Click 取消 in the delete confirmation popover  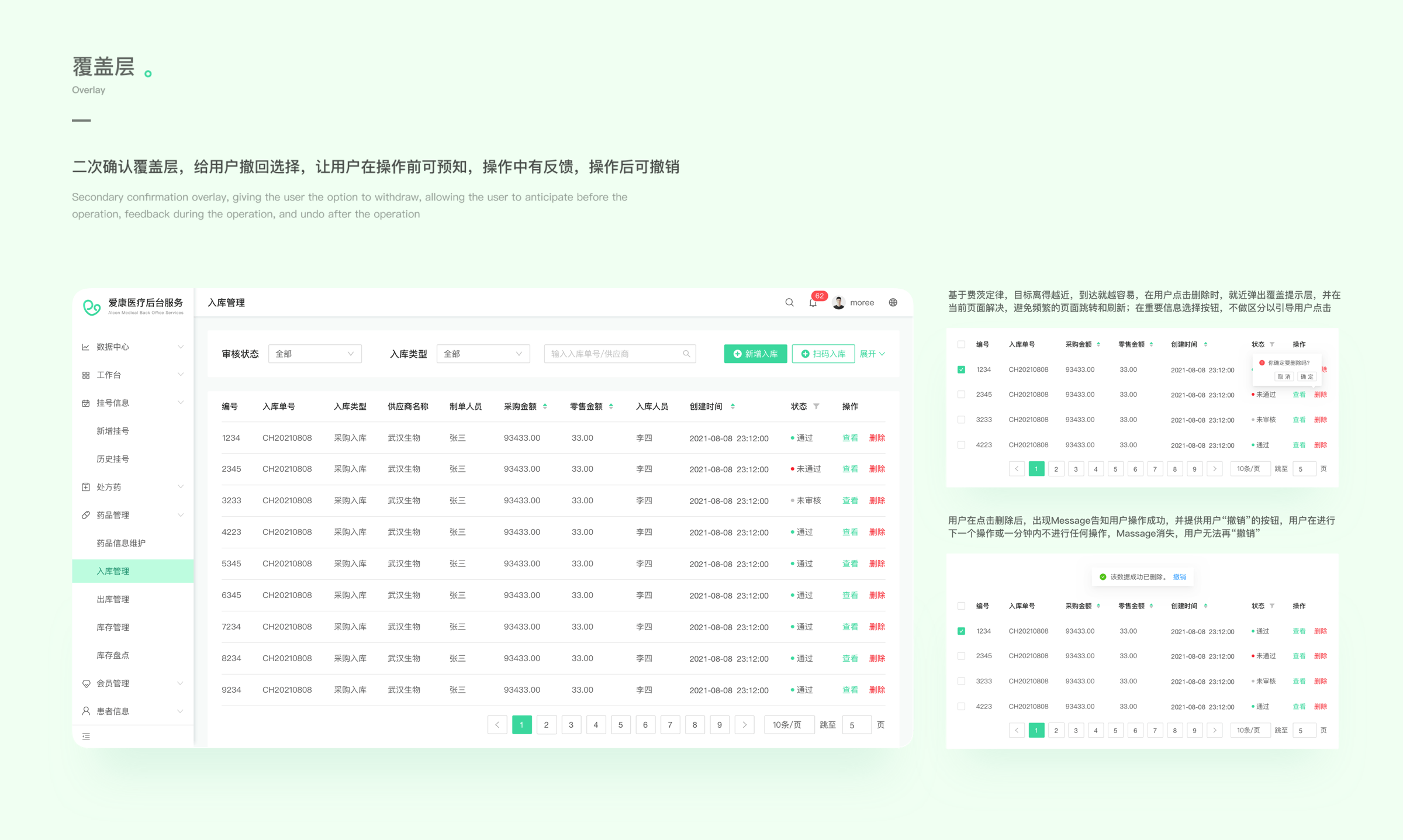[x=1284, y=376]
